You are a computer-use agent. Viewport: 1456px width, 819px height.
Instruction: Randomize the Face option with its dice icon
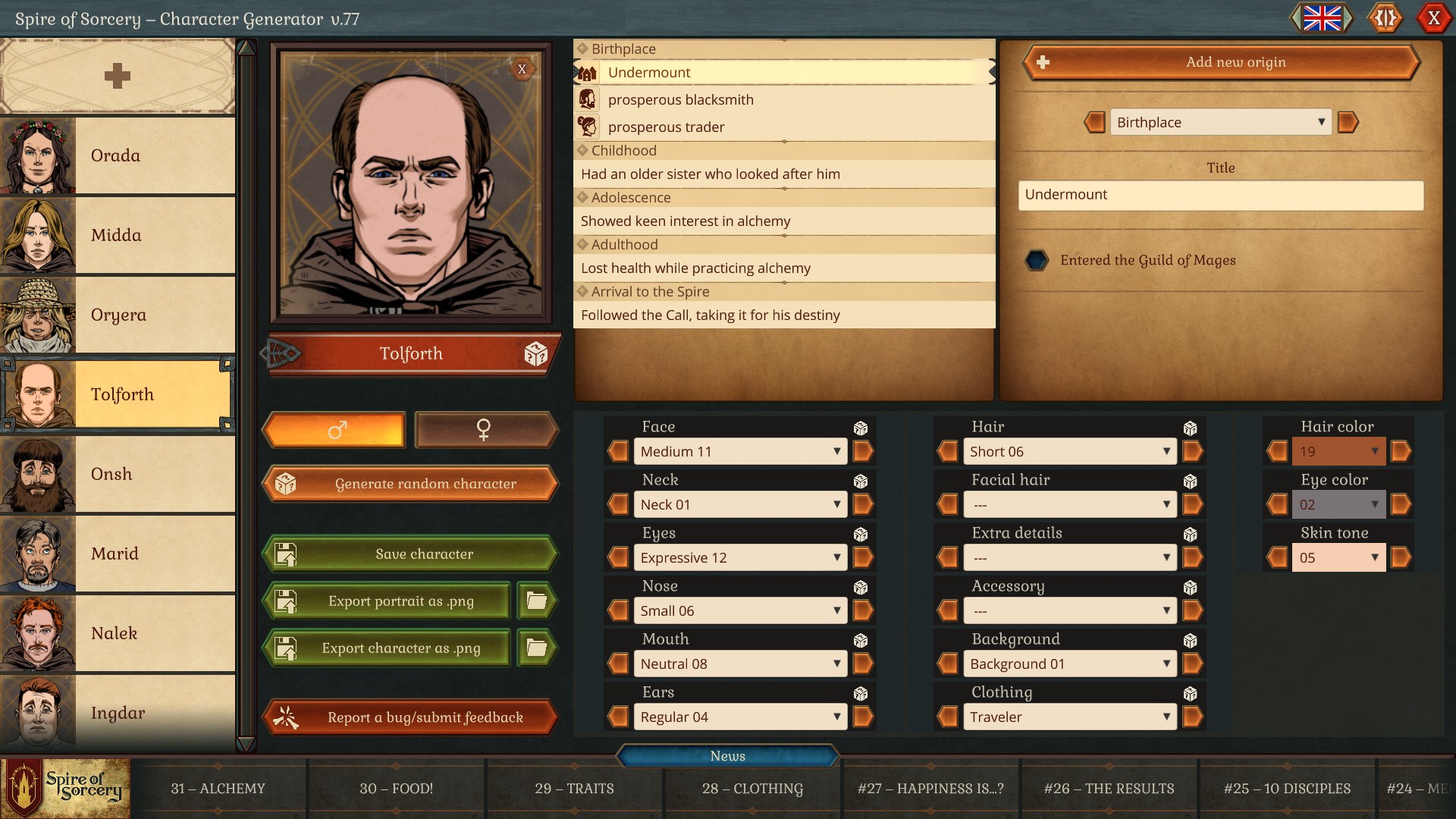pyautogui.click(x=861, y=427)
